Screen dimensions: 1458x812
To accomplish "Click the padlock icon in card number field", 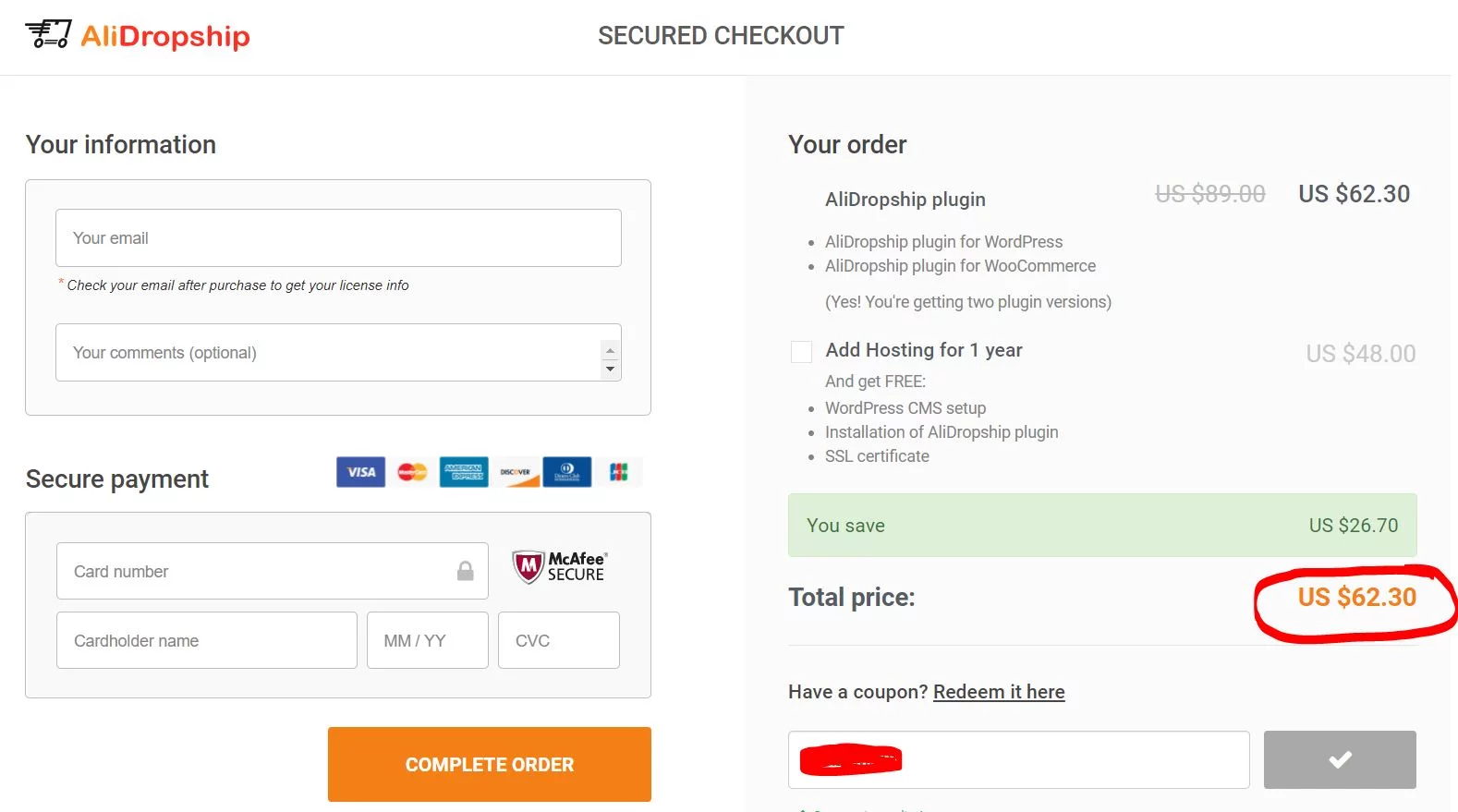I will (x=466, y=572).
